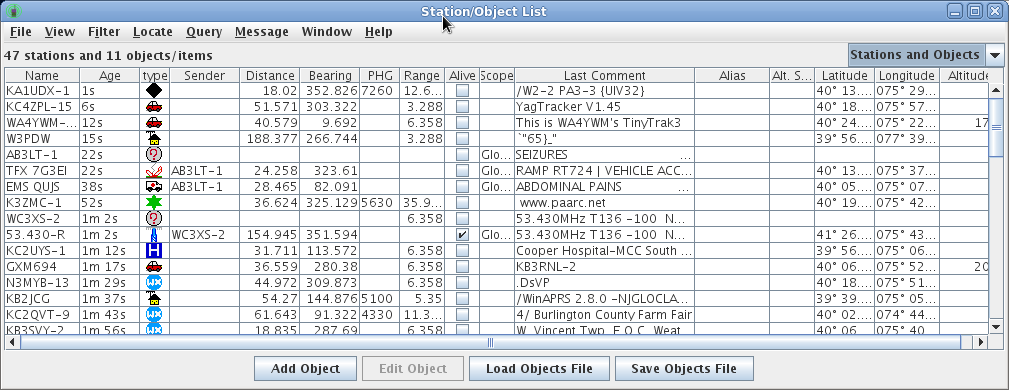This screenshot has height=390, width=1009.
Task: Click the Load Objects File button
Action: tap(539, 369)
